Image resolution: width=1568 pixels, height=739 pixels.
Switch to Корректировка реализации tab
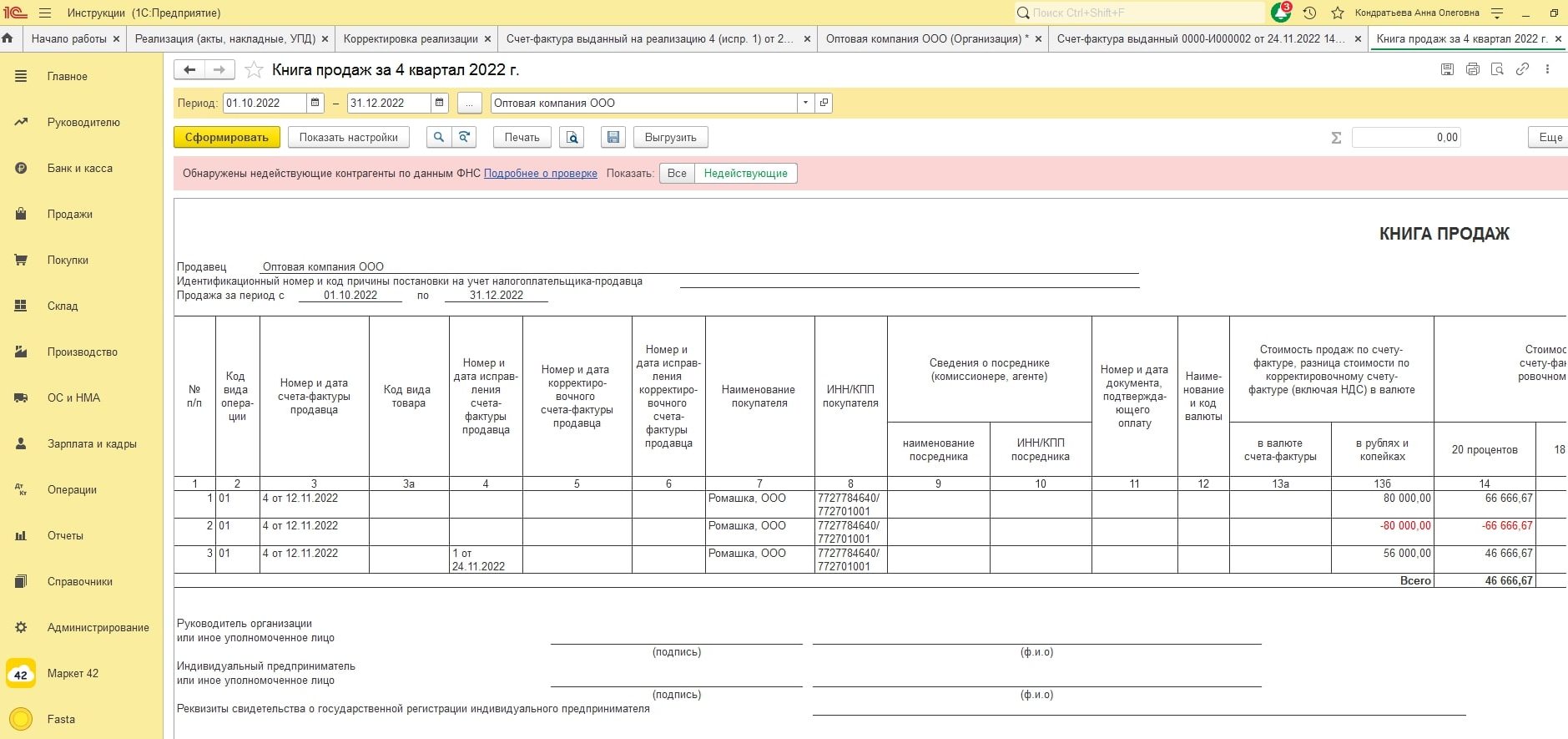pyautogui.click(x=411, y=38)
